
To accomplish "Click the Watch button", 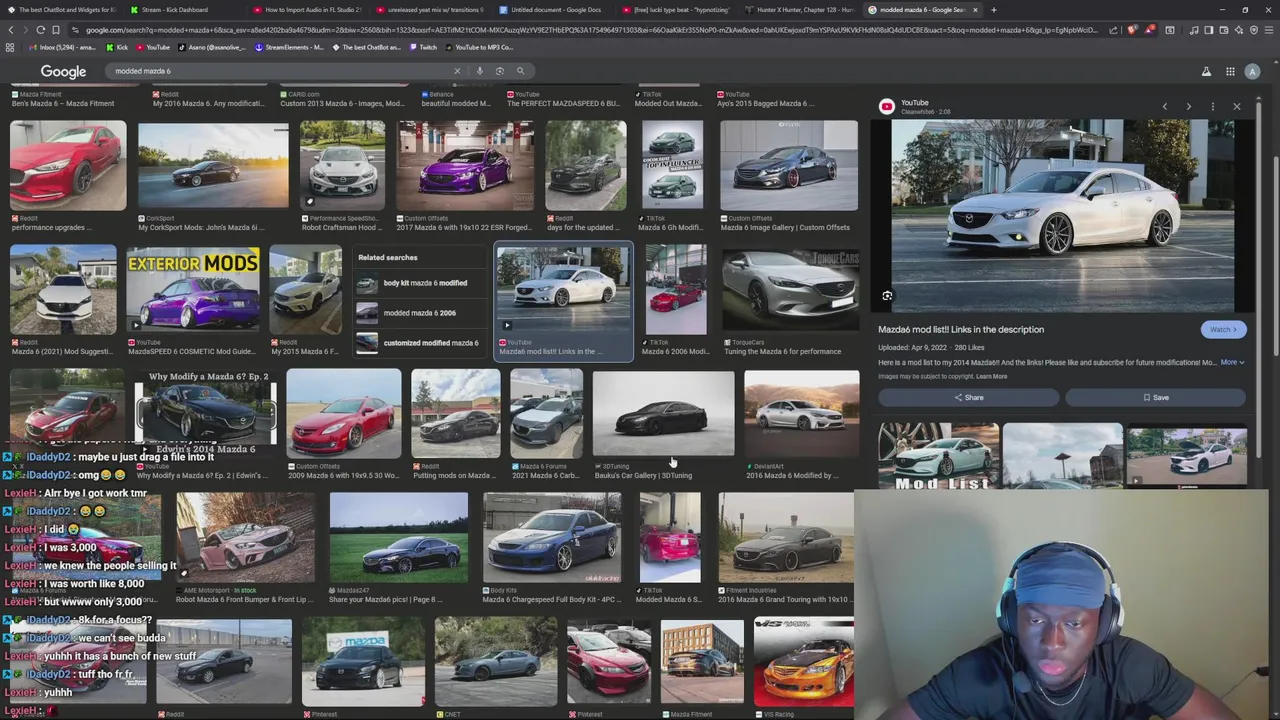I will coord(1223,329).
